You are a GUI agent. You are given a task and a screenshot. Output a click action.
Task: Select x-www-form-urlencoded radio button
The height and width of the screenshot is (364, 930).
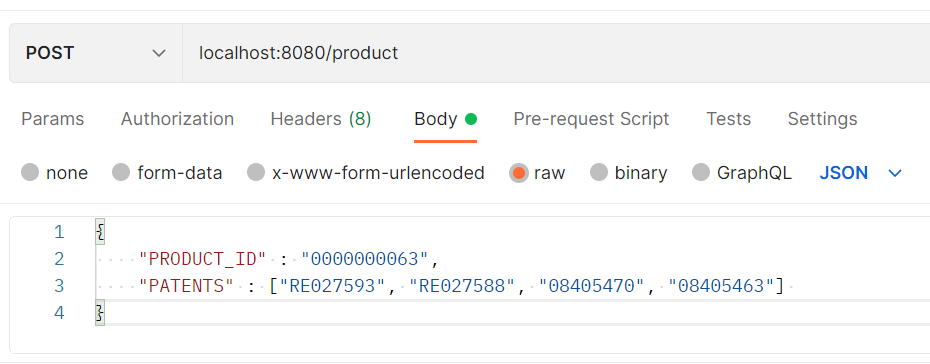coord(256,173)
